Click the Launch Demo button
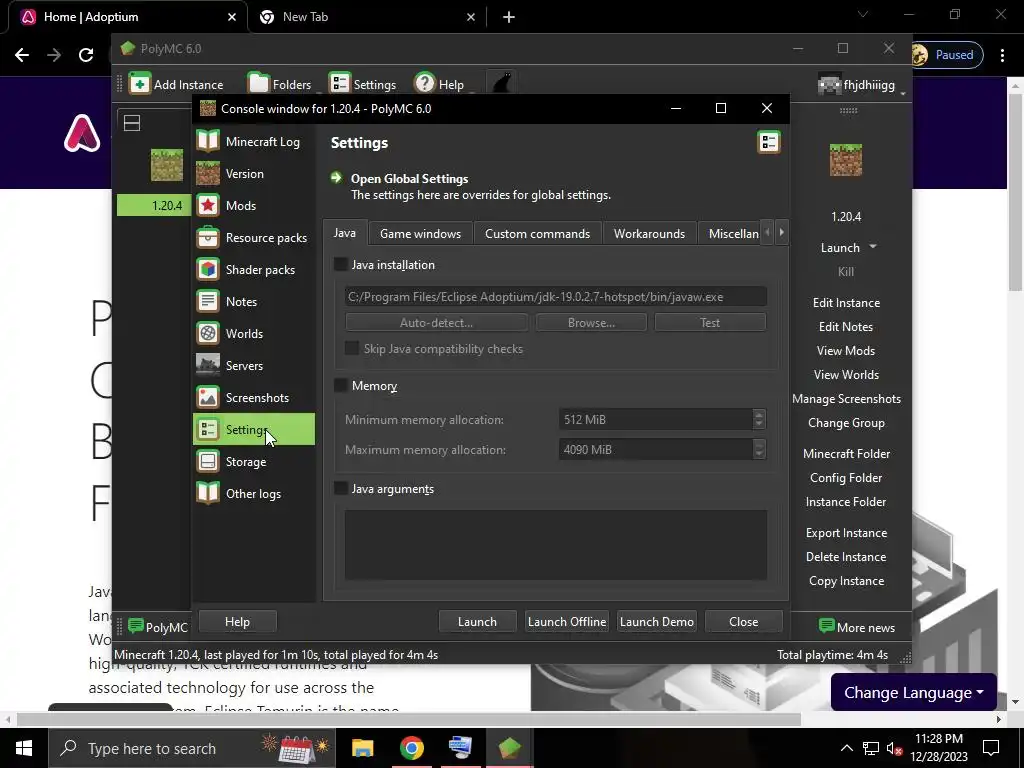Image resolution: width=1024 pixels, height=768 pixels. [x=656, y=622]
